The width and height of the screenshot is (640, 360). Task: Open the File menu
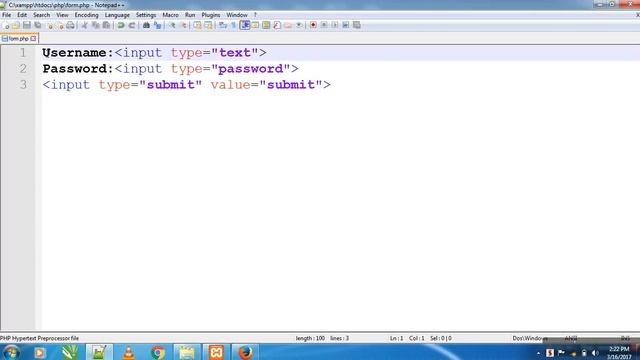click(7, 15)
